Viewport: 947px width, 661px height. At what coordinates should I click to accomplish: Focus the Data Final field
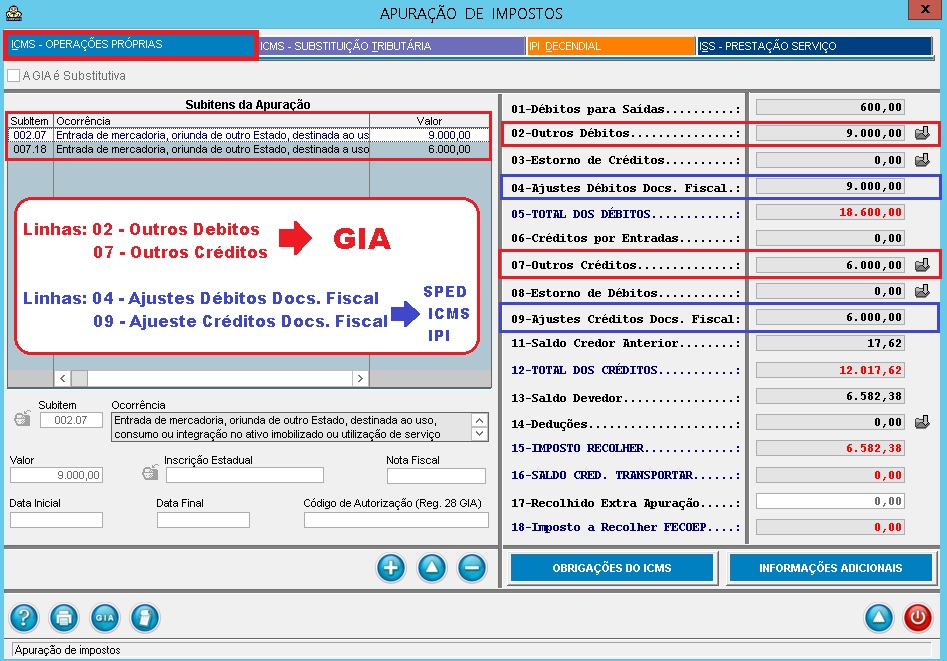click(203, 520)
